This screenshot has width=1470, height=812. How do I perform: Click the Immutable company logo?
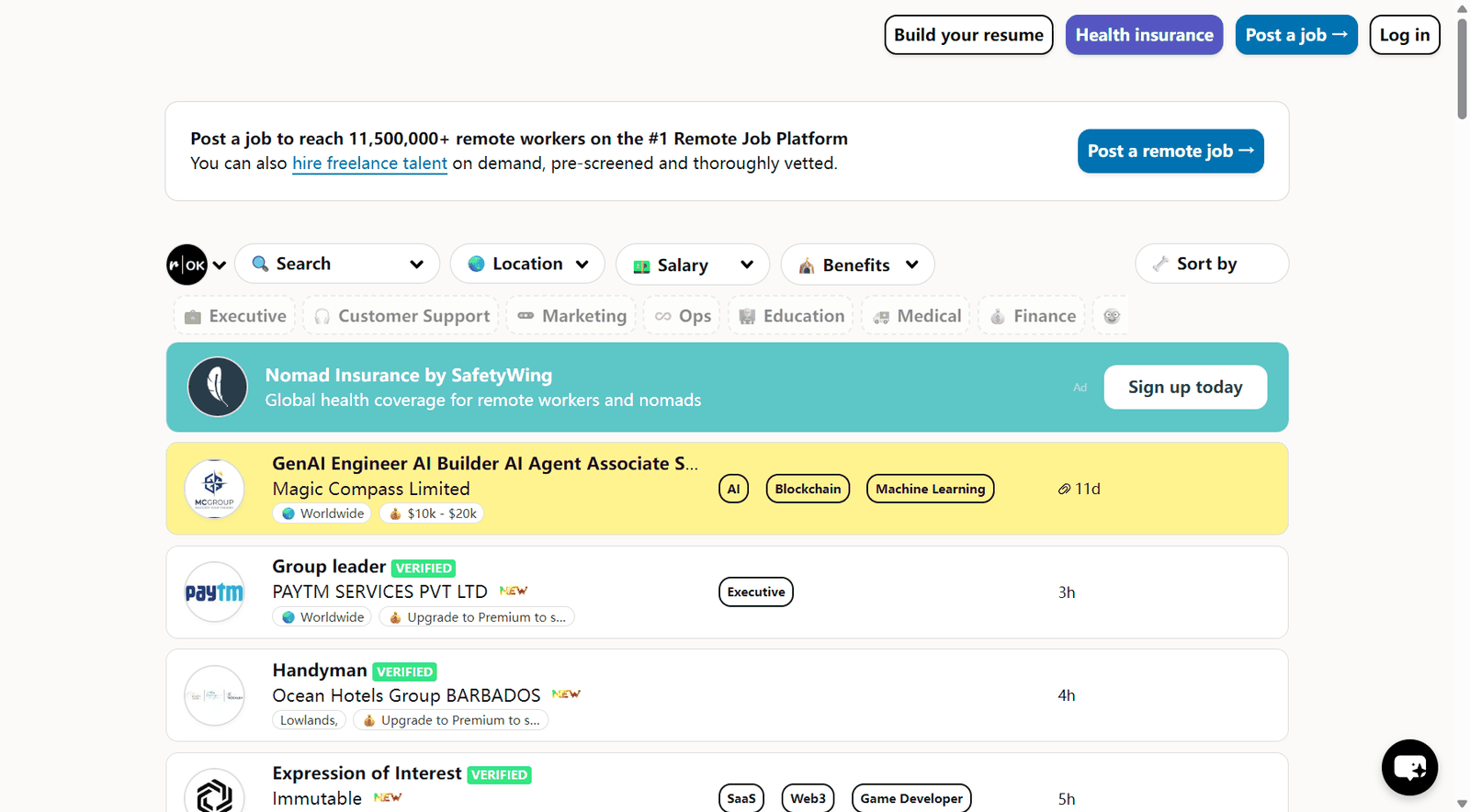[214, 792]
